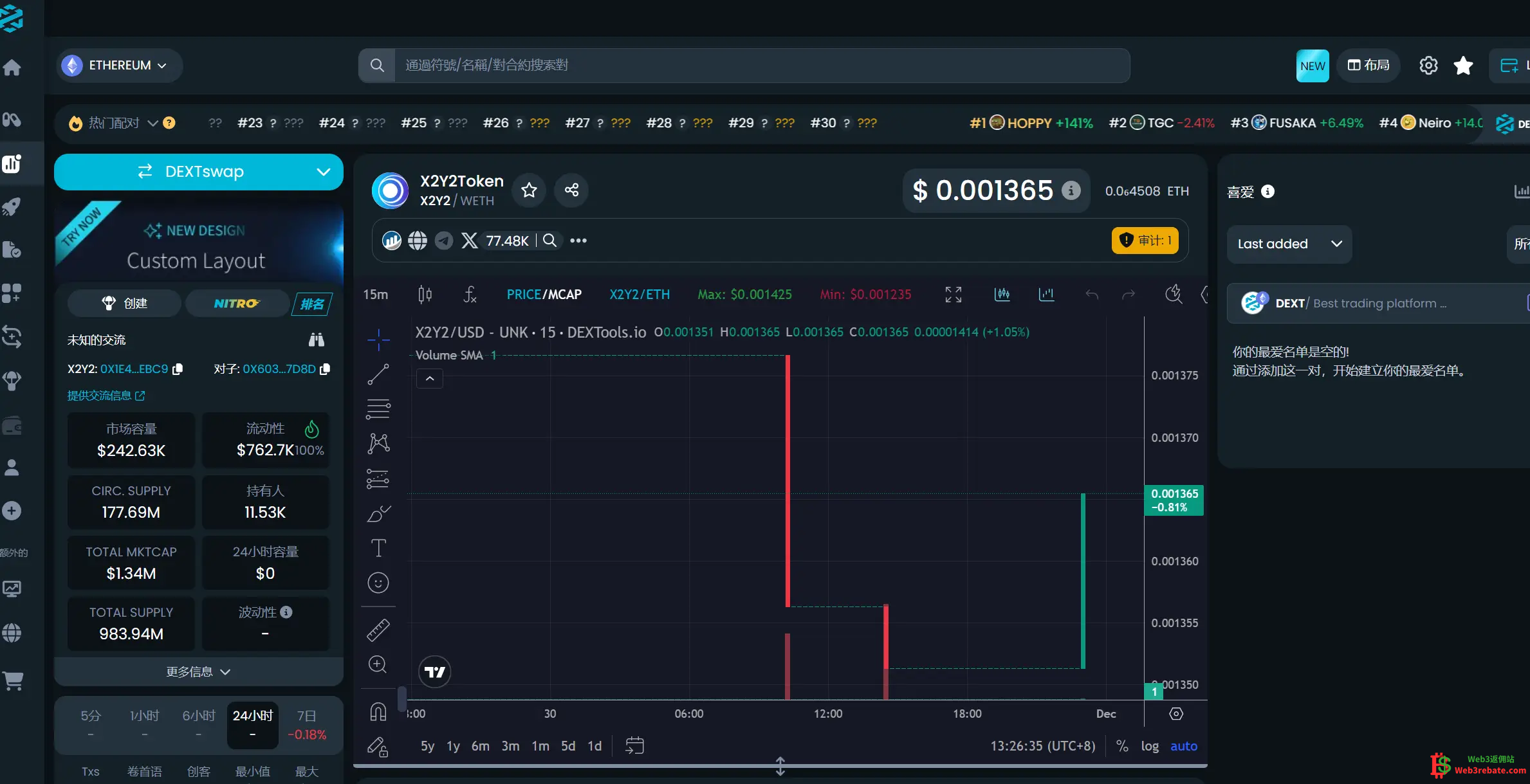Screen dimensions: 1530x784
Task: Select the 7日 timeframe tab
Action: pos(306,724)
